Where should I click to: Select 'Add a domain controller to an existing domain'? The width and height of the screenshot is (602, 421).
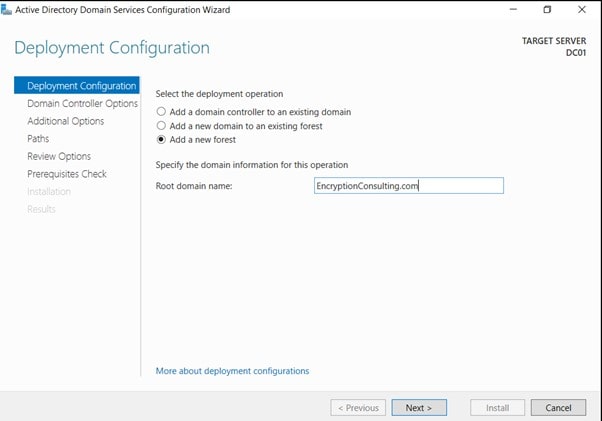161,112
